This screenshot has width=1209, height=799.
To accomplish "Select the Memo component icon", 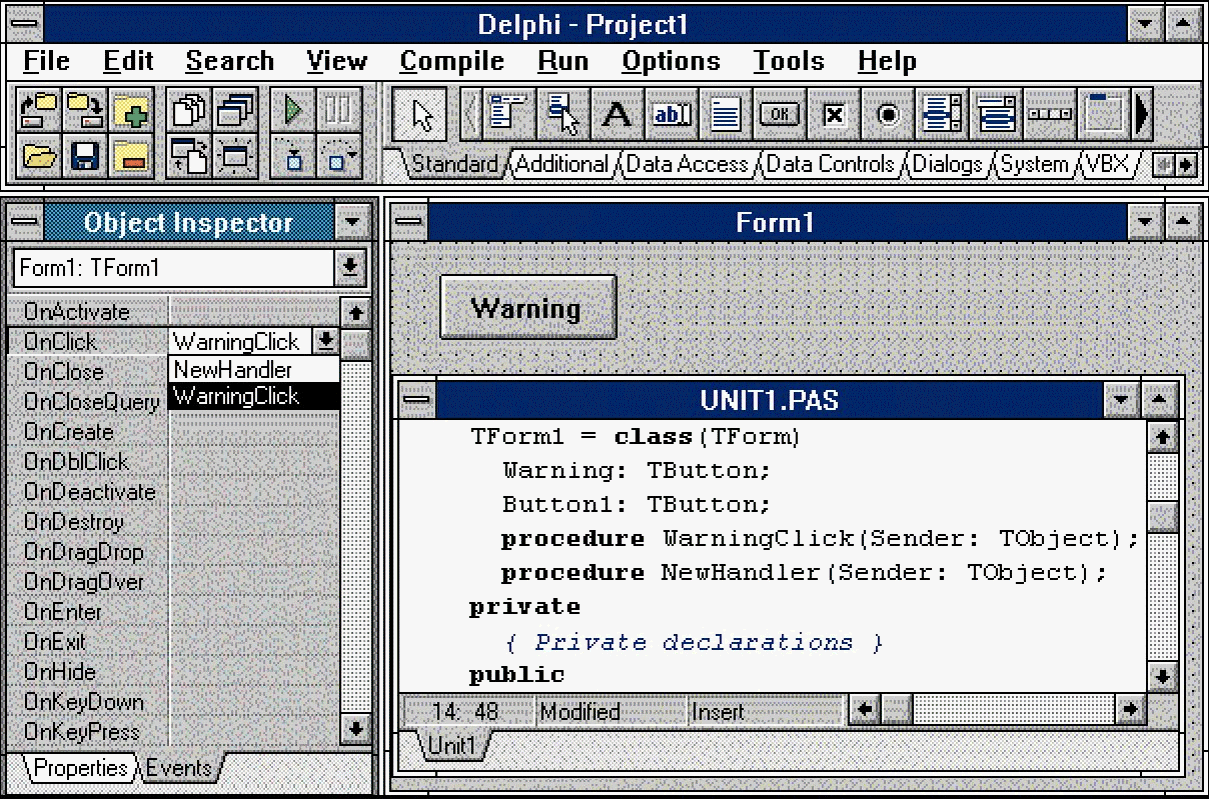I will tap(725, 115).
